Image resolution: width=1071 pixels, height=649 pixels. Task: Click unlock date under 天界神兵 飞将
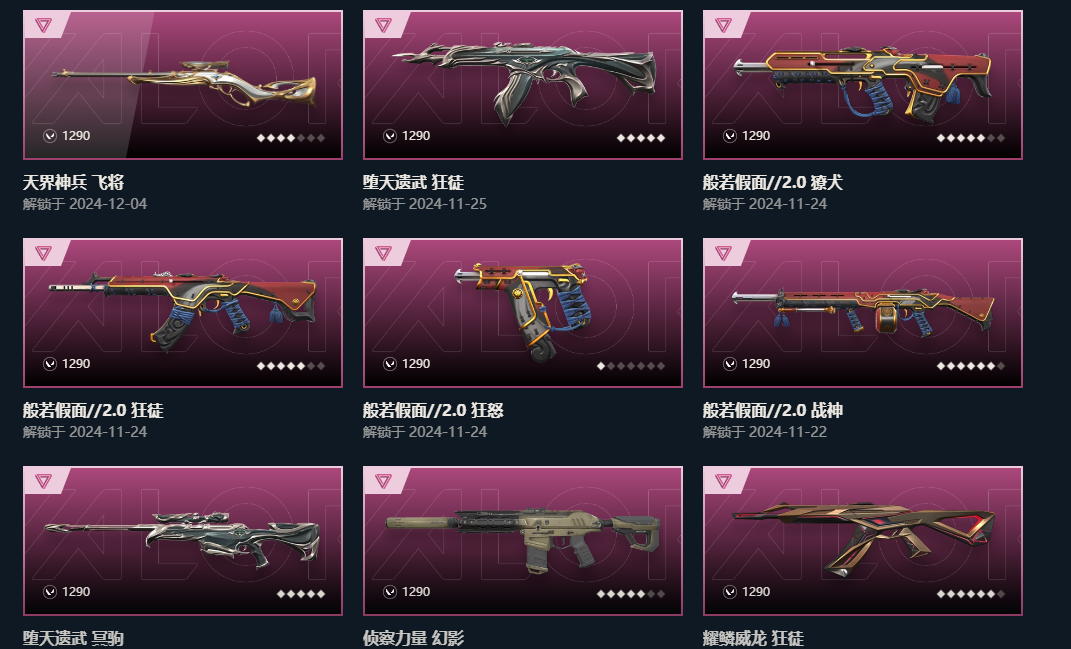(x=85, y=204)
